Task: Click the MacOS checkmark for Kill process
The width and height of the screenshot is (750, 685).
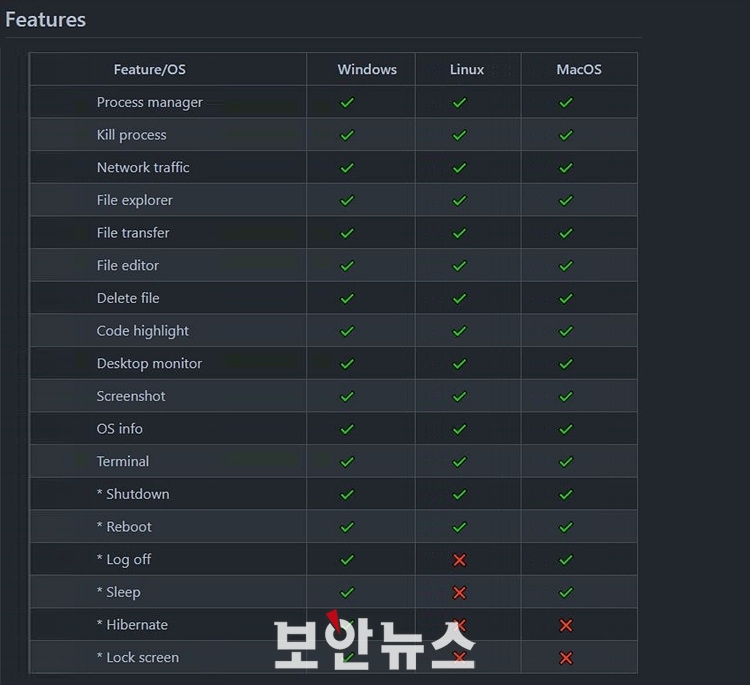Action: [566, 135]
